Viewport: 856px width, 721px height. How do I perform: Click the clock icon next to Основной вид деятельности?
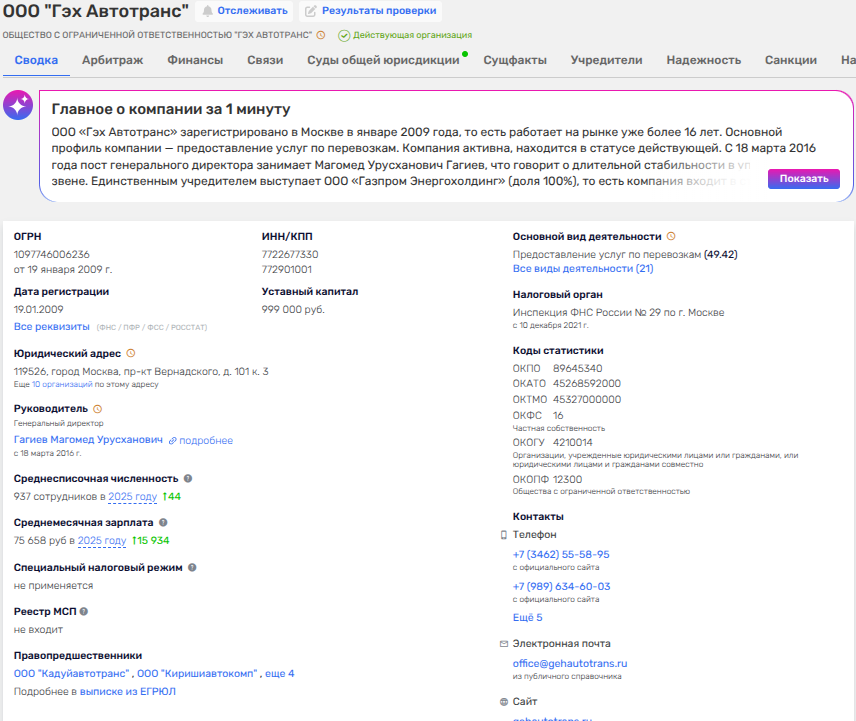(671, 236)
